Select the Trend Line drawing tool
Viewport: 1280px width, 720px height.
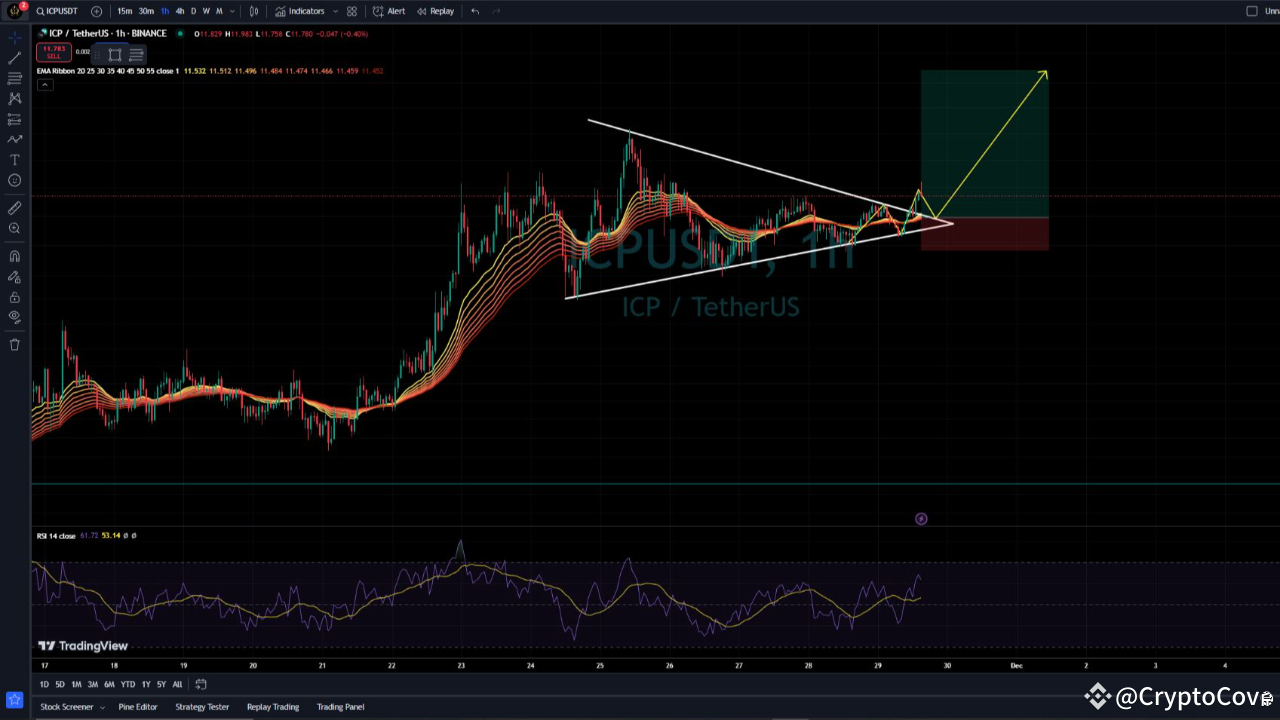tap(14, 57)
